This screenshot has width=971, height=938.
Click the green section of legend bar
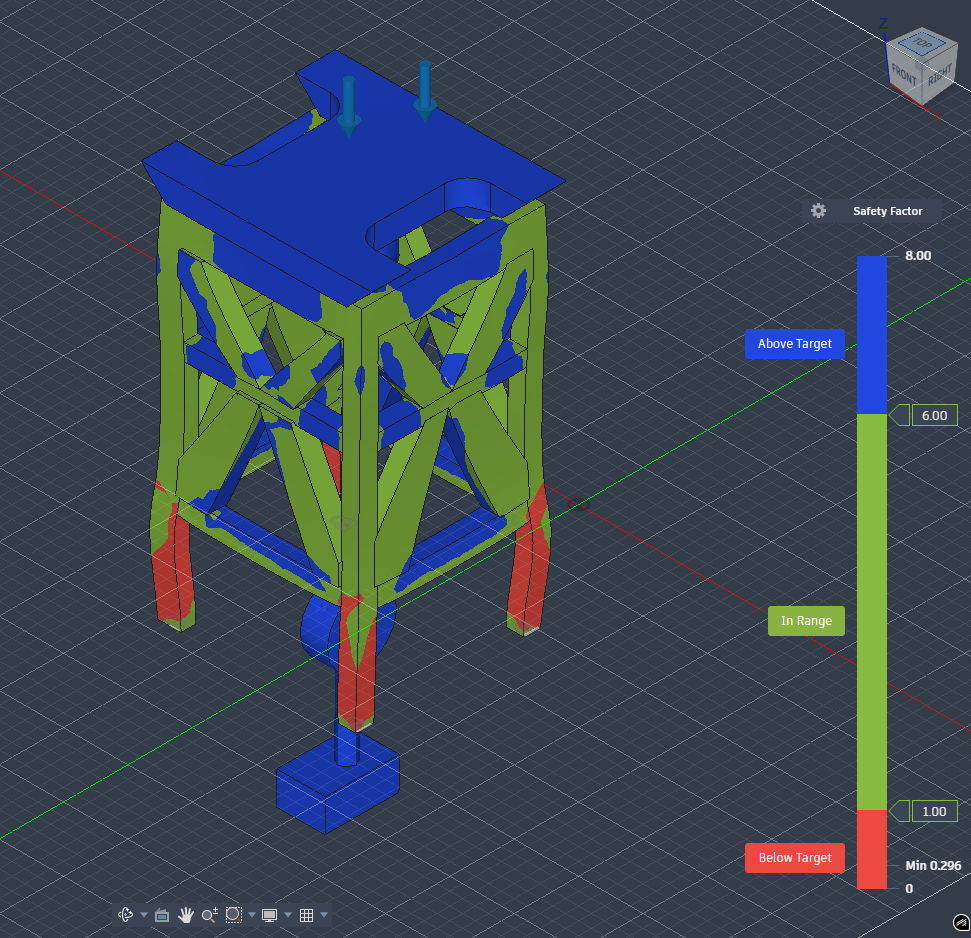point(872,612)
